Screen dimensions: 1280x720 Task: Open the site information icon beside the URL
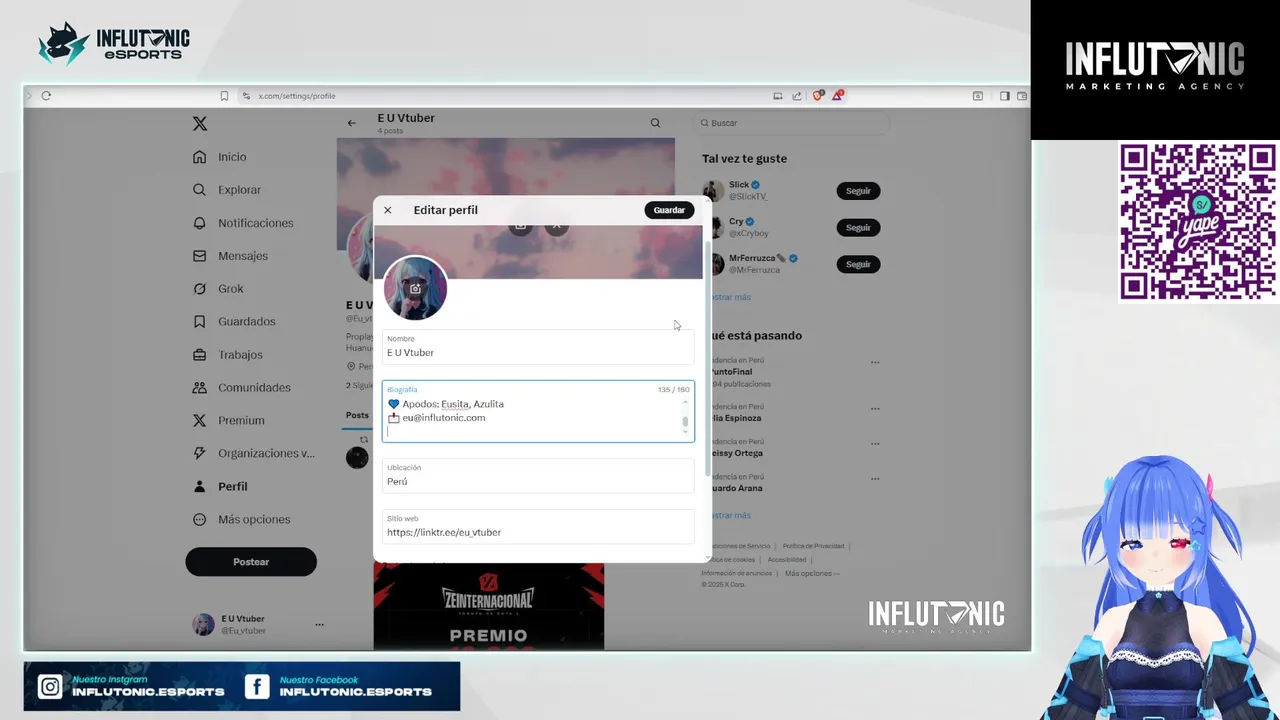pyautogui.click(x=246, y=96)
